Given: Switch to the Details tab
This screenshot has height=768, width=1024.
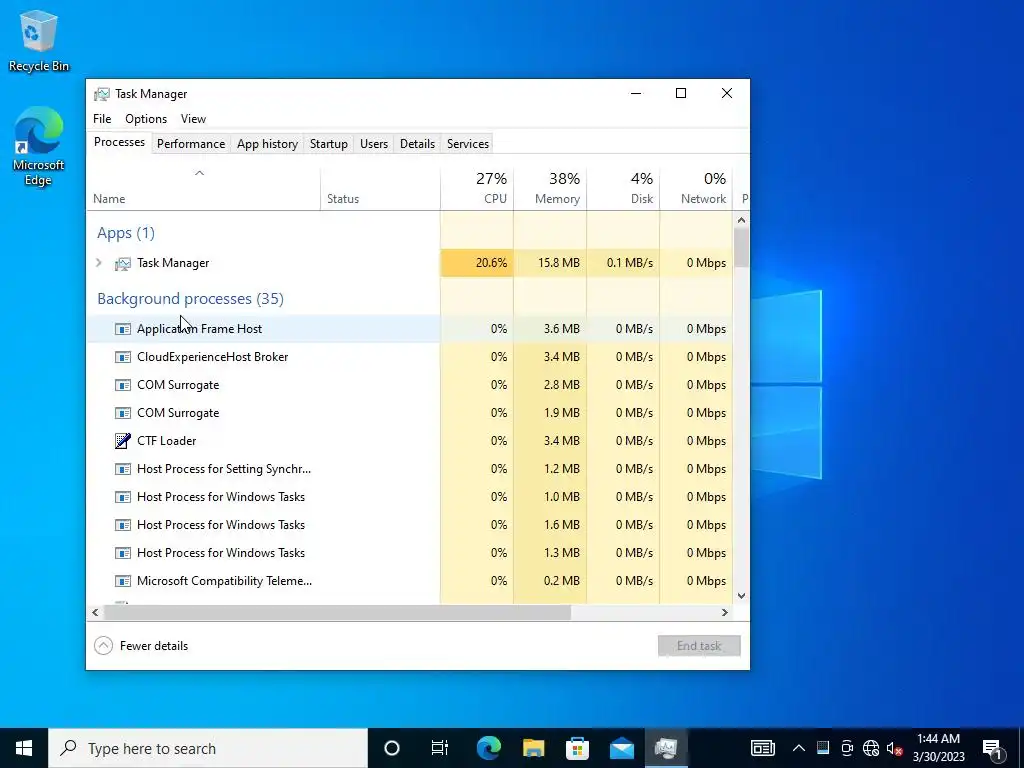Looking at the screenshot, I should tap(417, 144).
